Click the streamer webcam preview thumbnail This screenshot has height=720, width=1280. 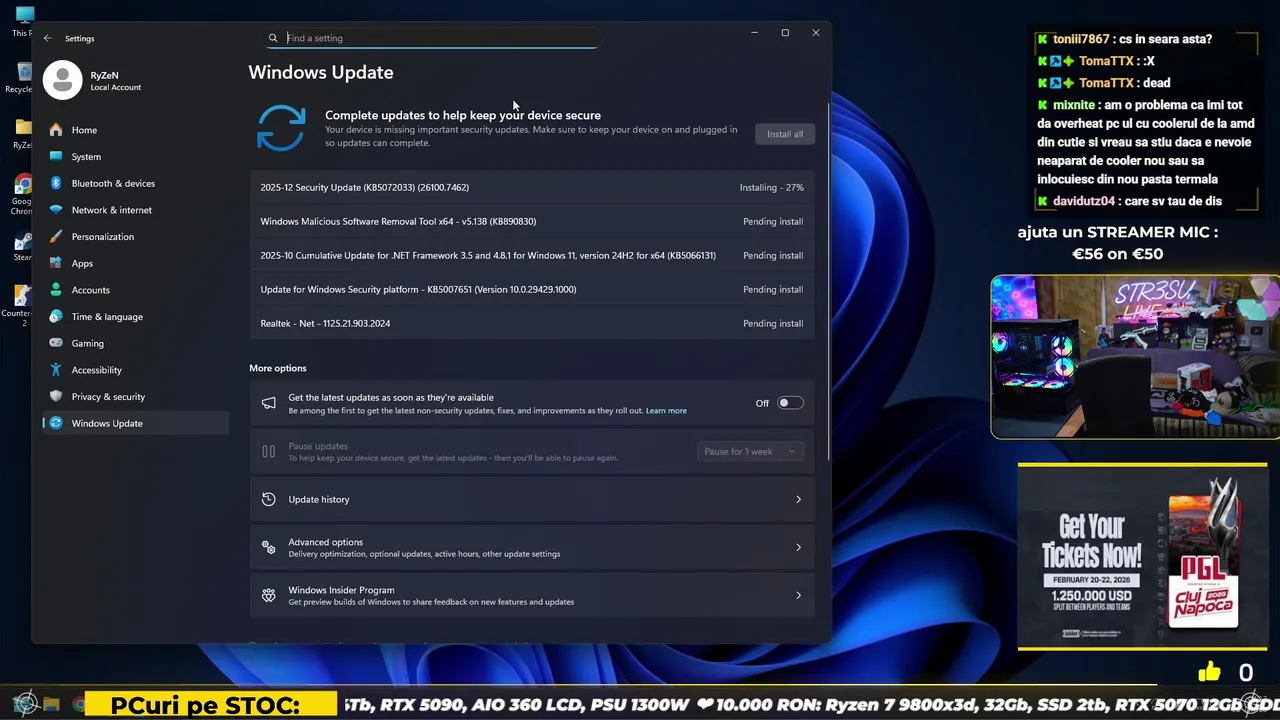pyautogui.click(x=1135, y=357)
